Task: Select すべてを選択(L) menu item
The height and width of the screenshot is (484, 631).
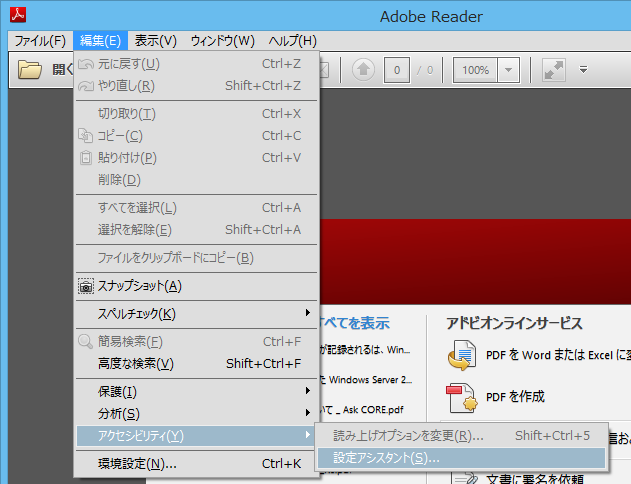Action: tap(197, 208)
